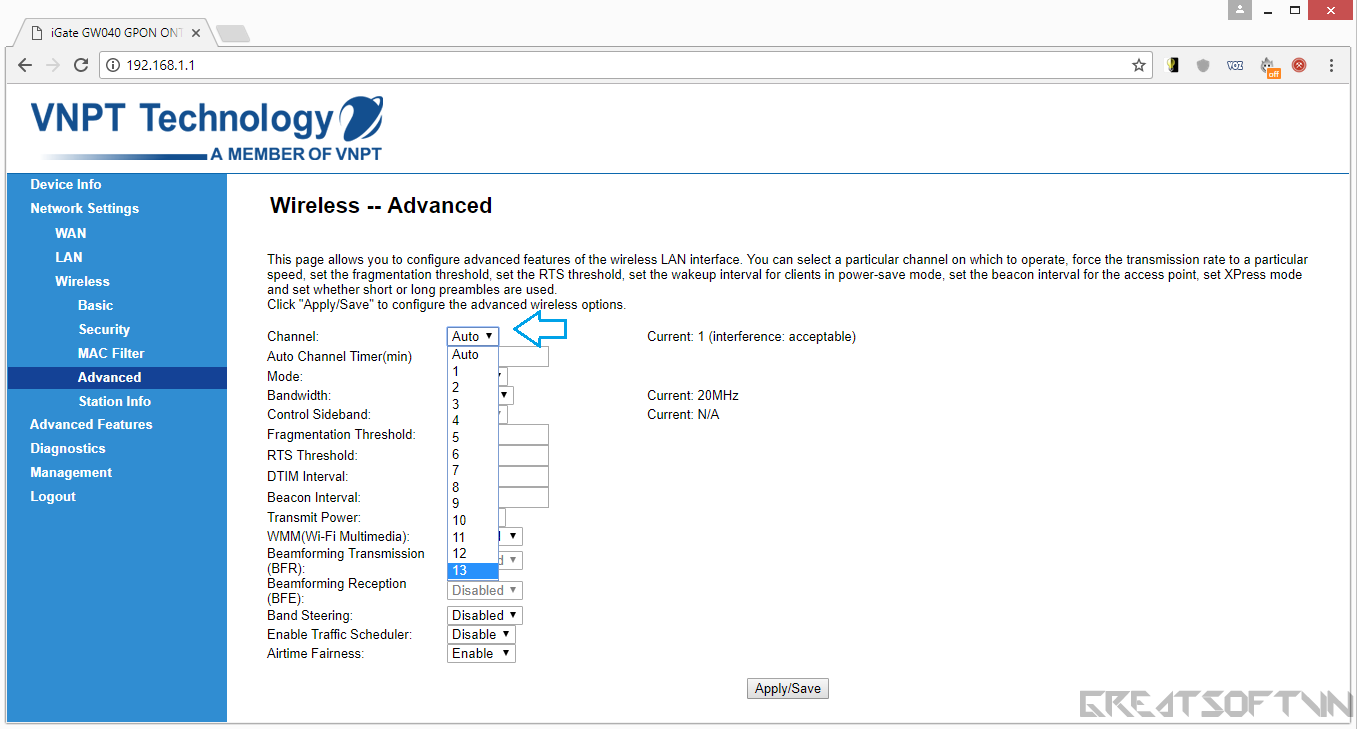1357x729 pixels.
Task: Click the Auto Channel Timer(min) input field
Action: click(x=523, y=357)
